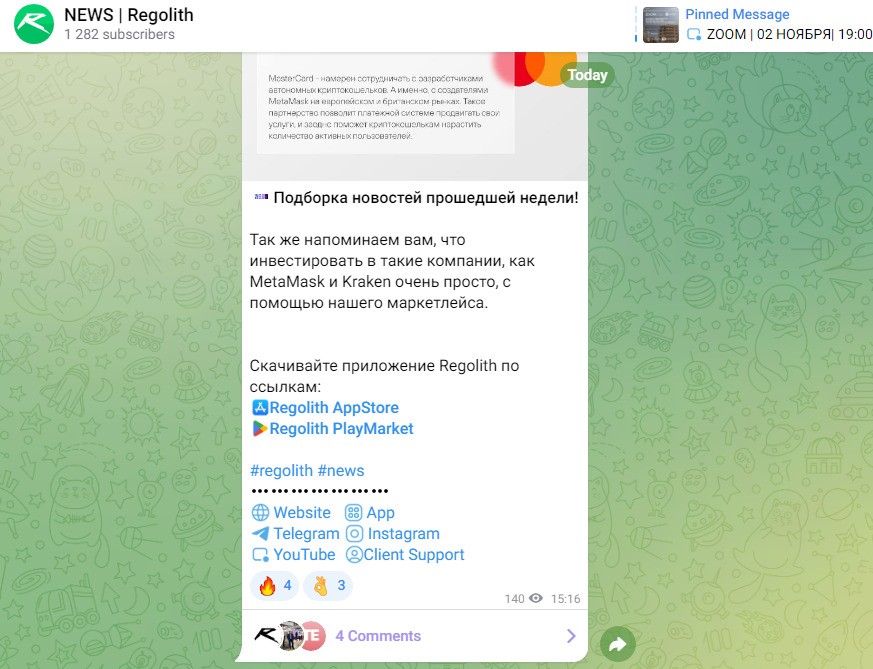
Task: Open the App link
Action: [380, 513]
